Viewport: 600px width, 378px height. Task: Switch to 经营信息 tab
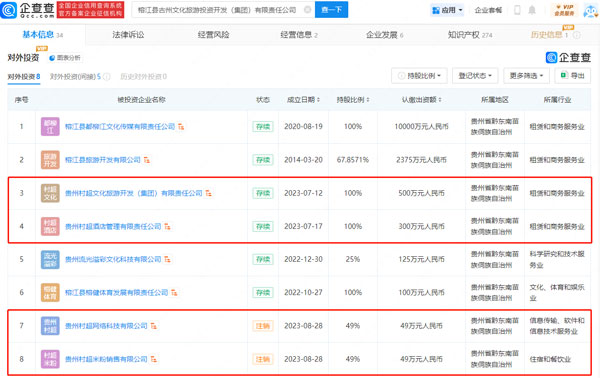click(299, 35)
